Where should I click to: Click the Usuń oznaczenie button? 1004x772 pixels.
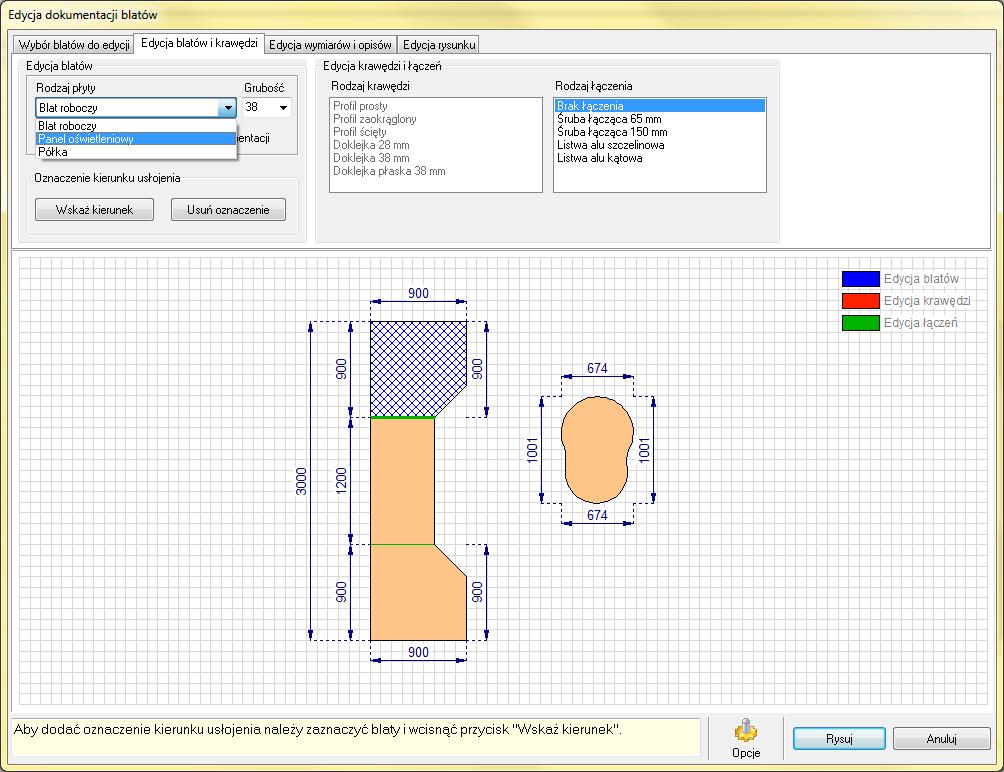pos(228,209)
